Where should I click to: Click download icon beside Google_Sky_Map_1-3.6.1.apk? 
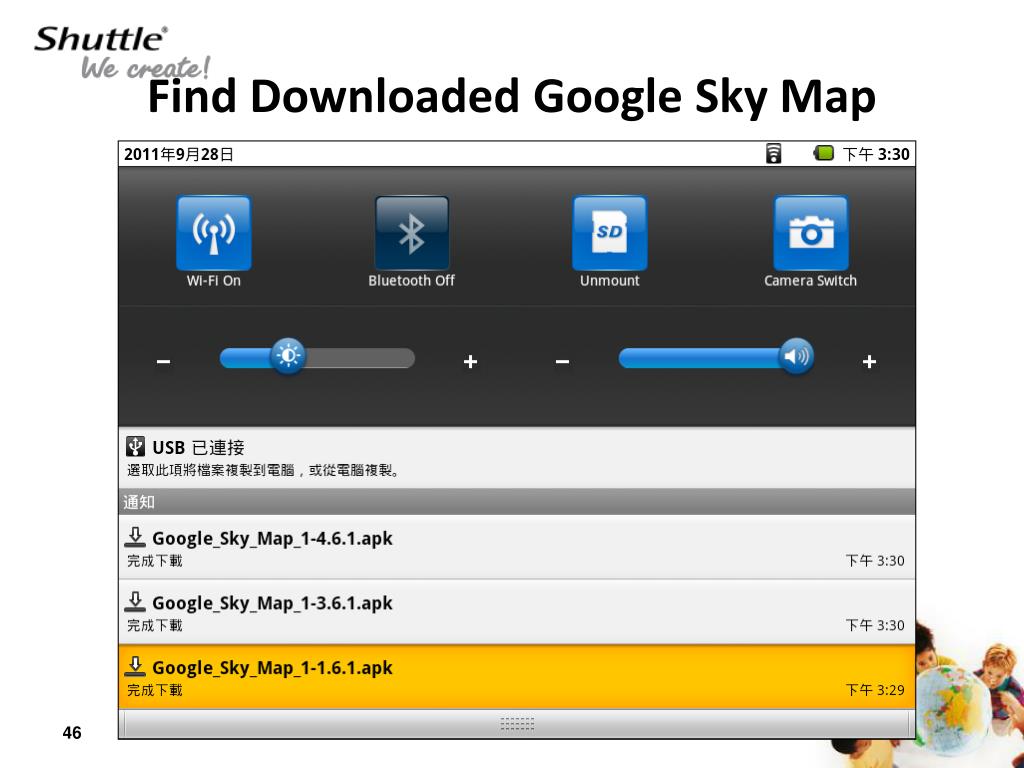(x=135, y=601)
